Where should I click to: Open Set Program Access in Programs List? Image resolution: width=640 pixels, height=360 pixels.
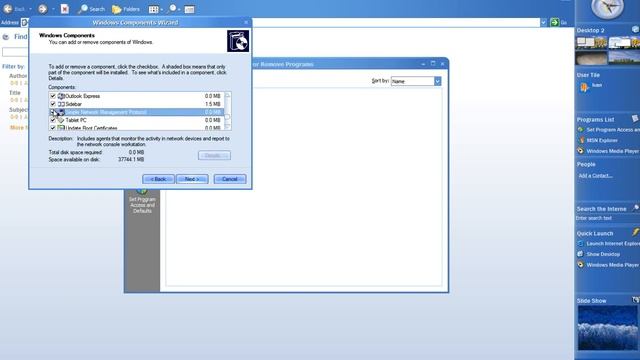click(x=608, y=129)
